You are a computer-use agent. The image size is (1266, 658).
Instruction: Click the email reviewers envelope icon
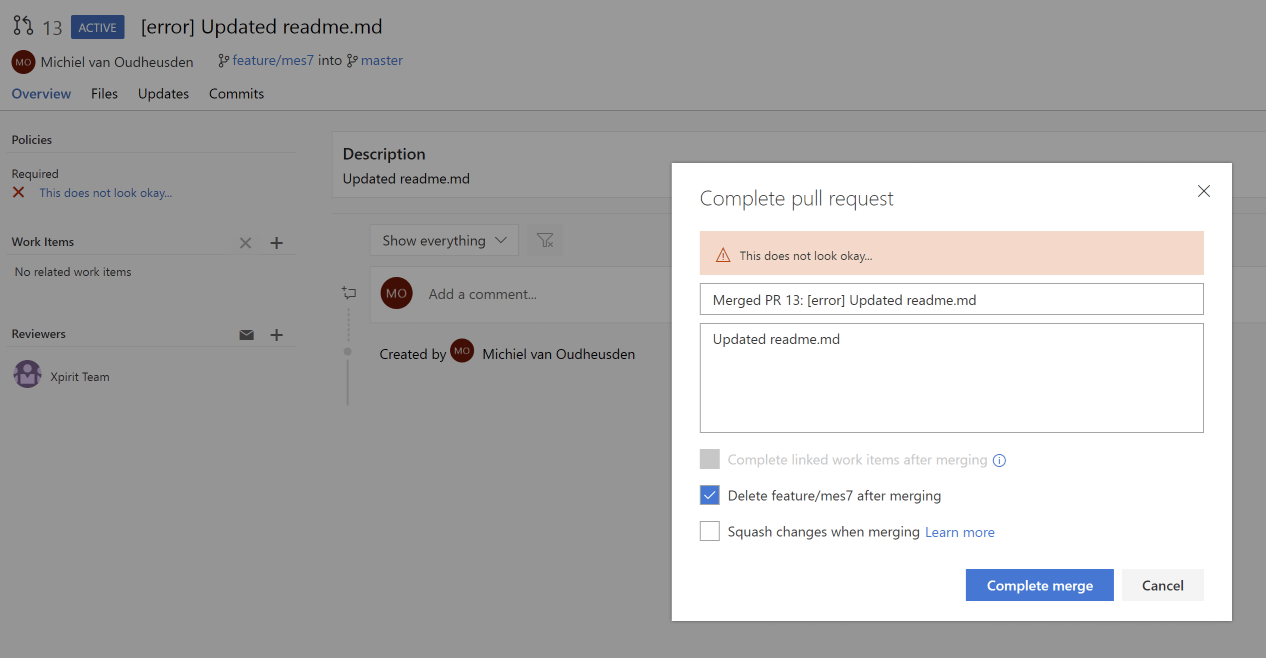coord(246,335)
